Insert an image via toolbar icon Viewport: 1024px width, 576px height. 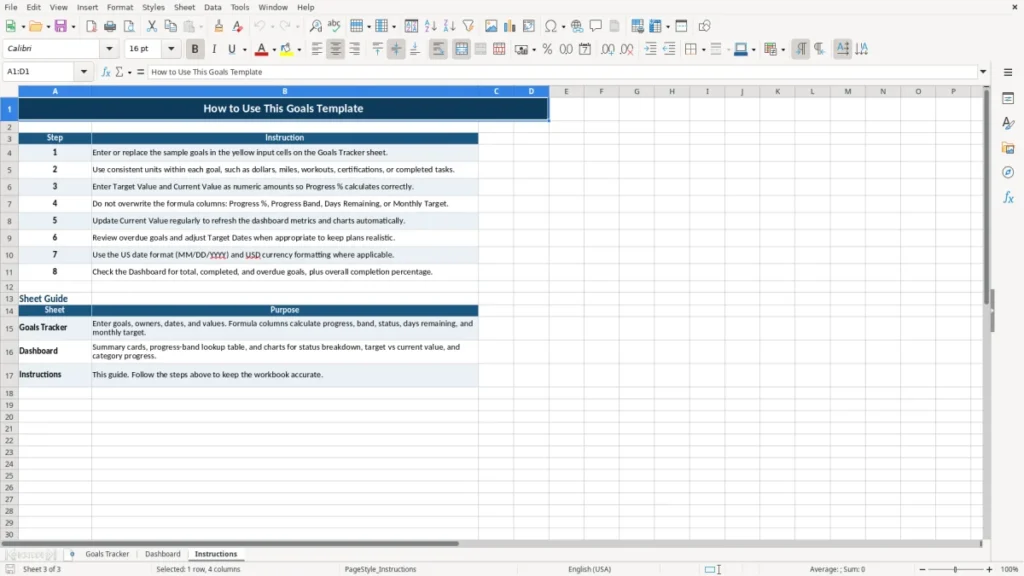491,26
